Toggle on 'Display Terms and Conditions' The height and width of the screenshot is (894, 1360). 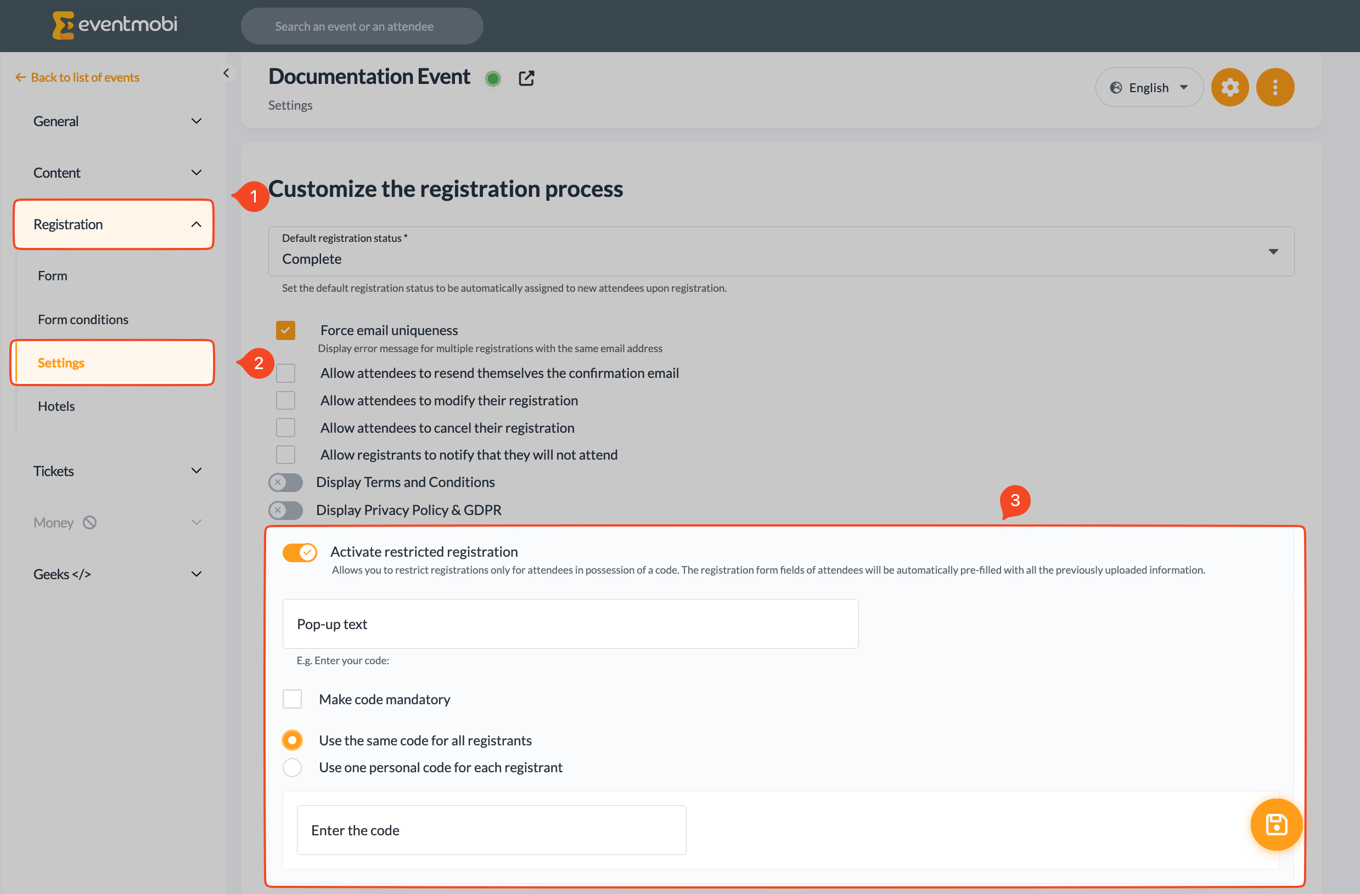pos(285,482)
